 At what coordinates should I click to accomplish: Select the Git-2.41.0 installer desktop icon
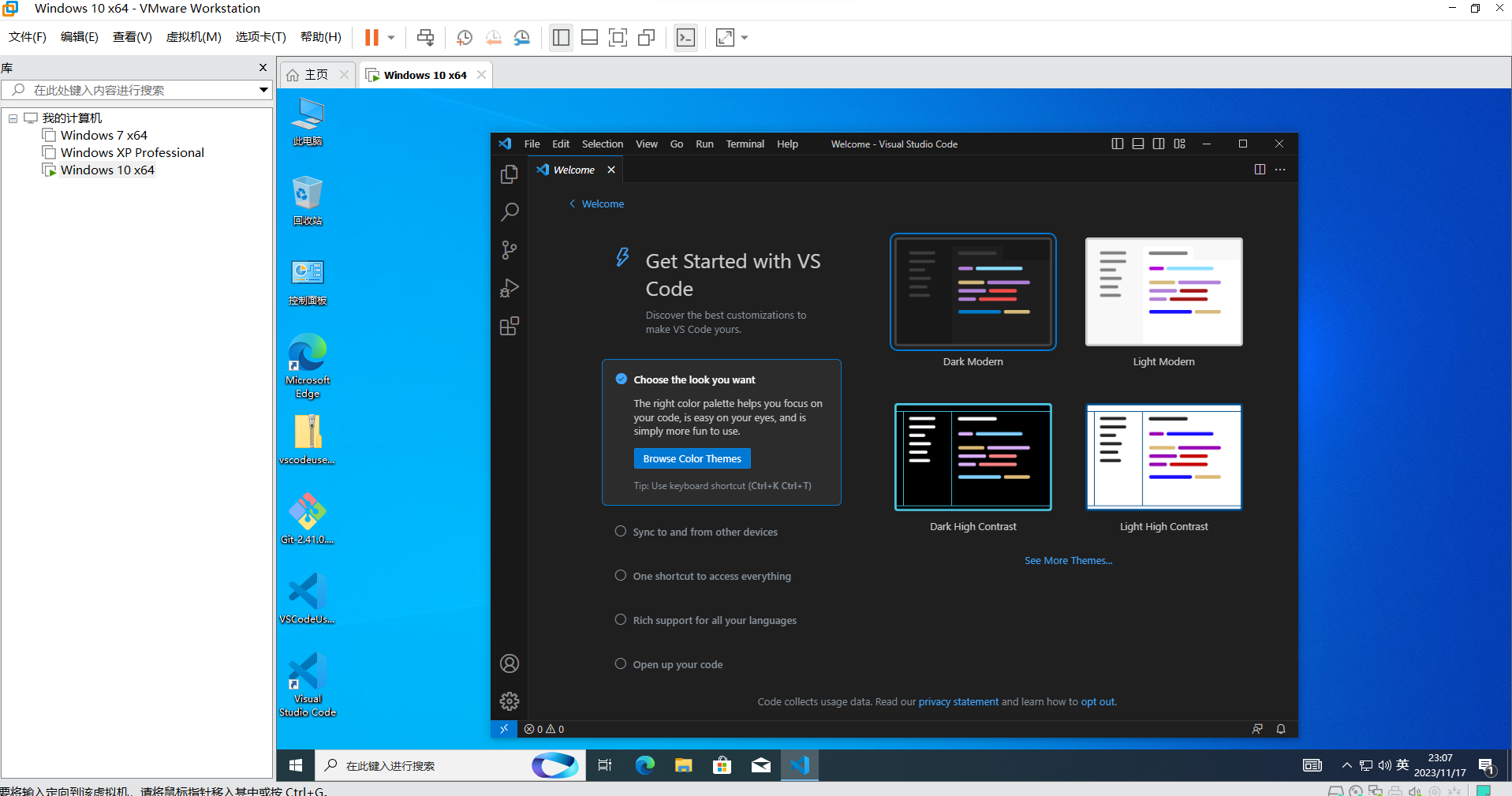(x=308, y=518)
